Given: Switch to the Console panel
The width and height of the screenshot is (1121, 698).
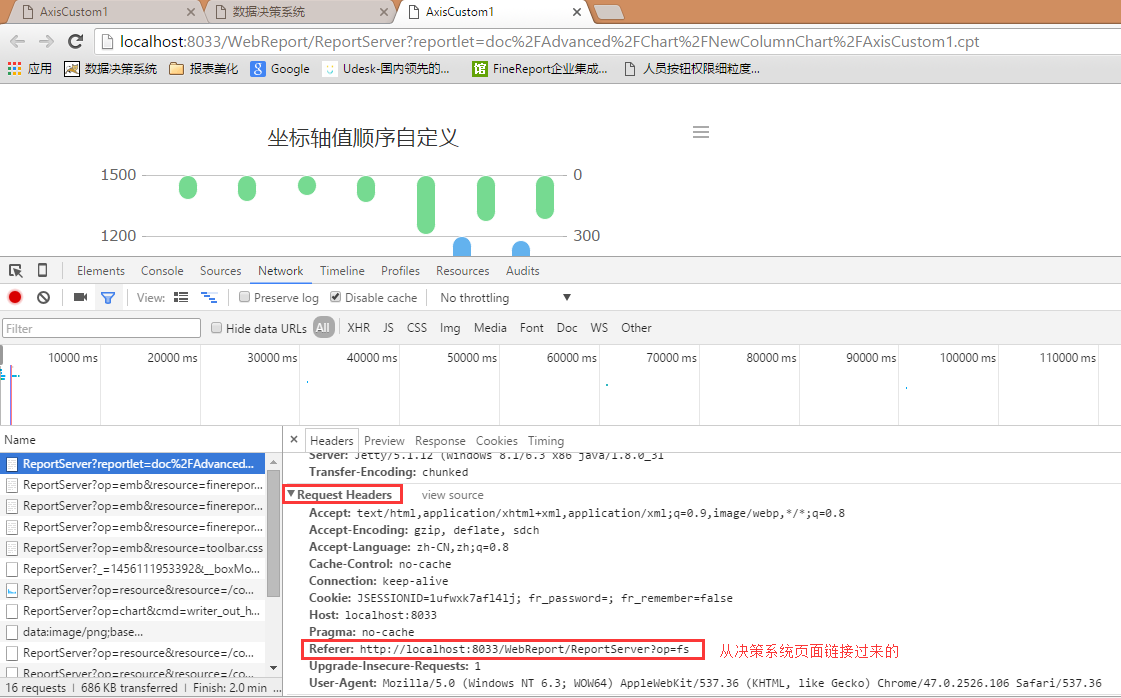Looking at the screenshot, I should [x=162, y=270].
